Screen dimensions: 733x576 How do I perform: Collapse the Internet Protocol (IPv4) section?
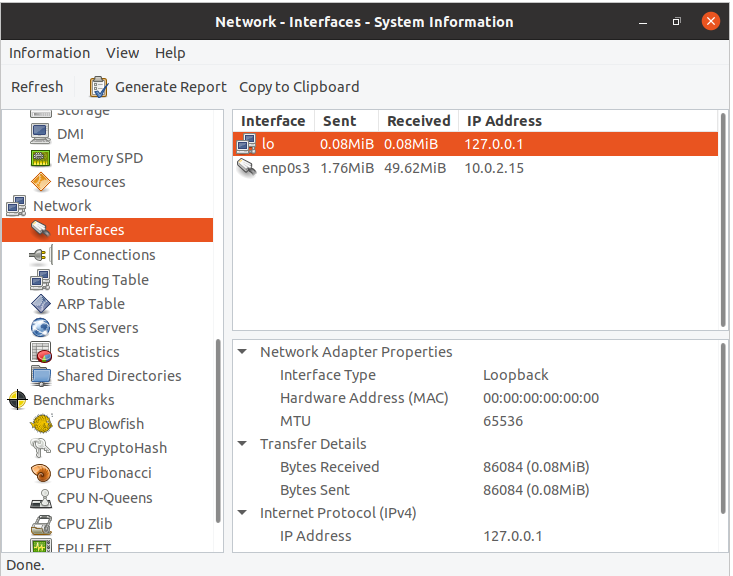pyautogui.click(x=243, y=513)
